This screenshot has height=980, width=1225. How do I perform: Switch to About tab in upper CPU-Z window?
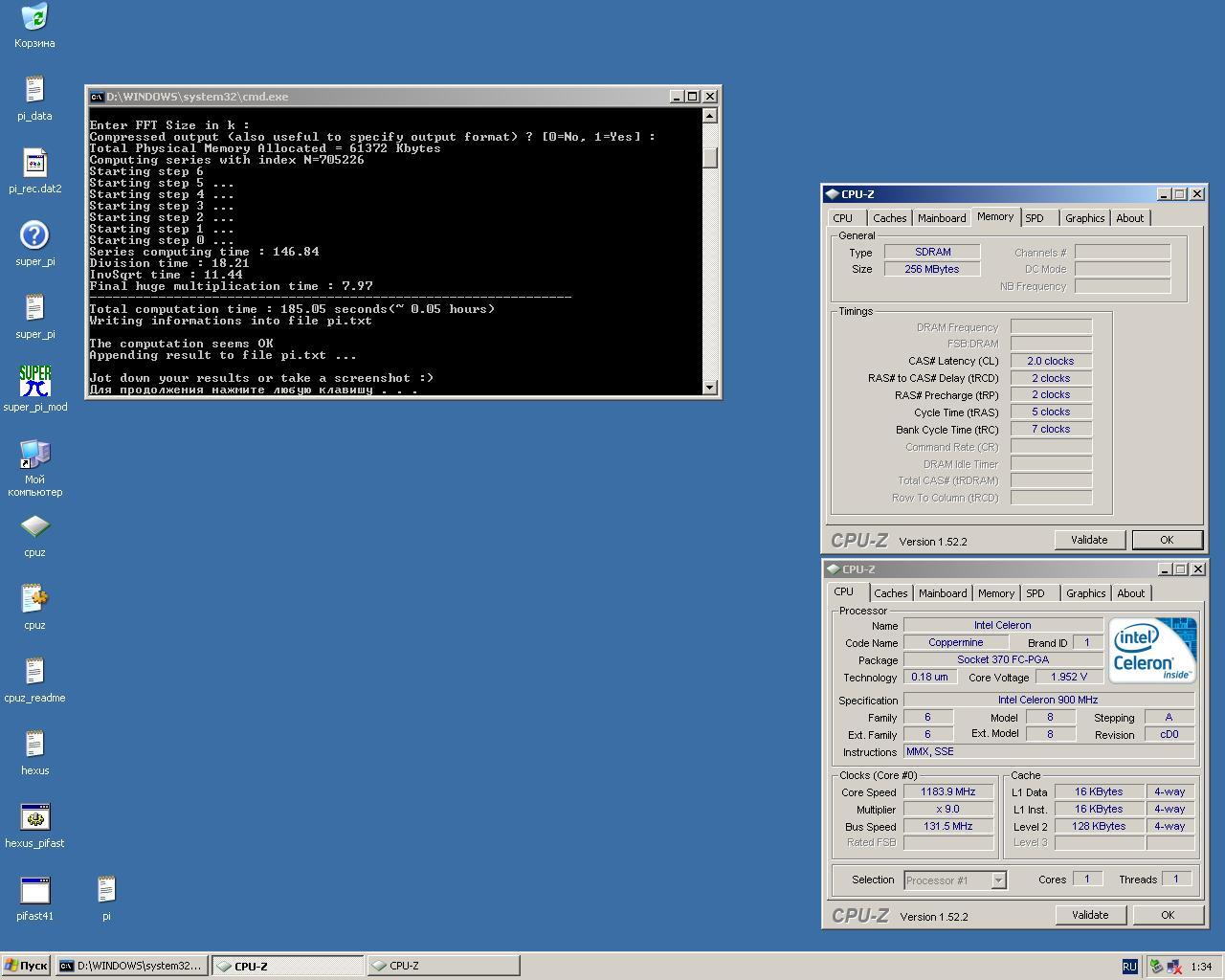click(x=1130, y=218)
